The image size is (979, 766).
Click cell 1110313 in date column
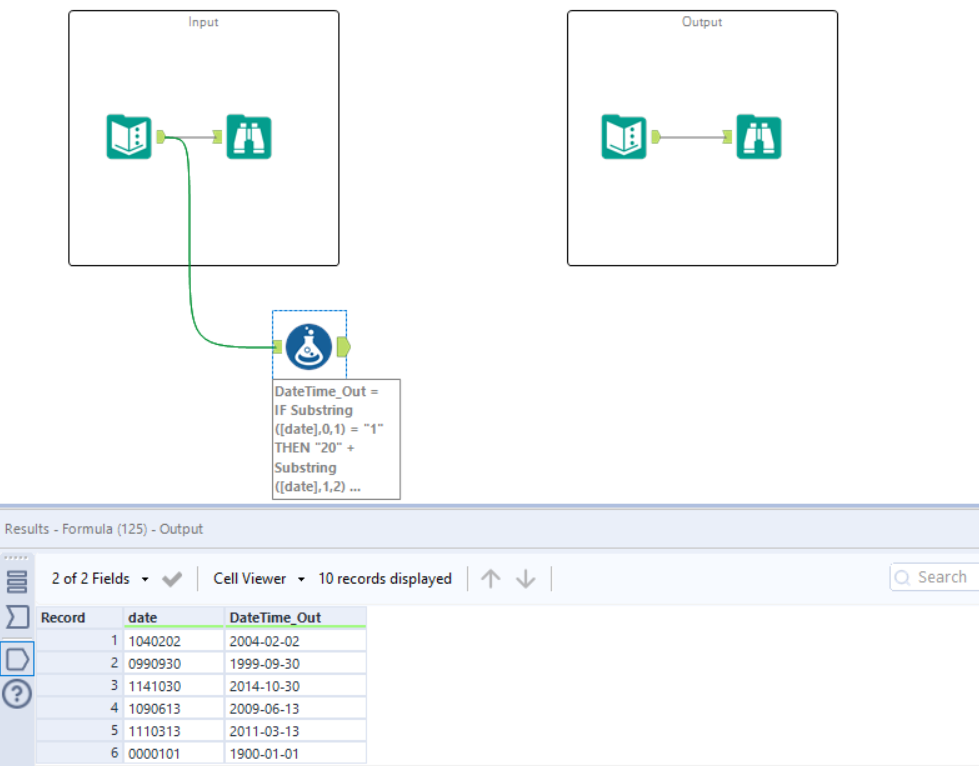[x=174, y=731]
